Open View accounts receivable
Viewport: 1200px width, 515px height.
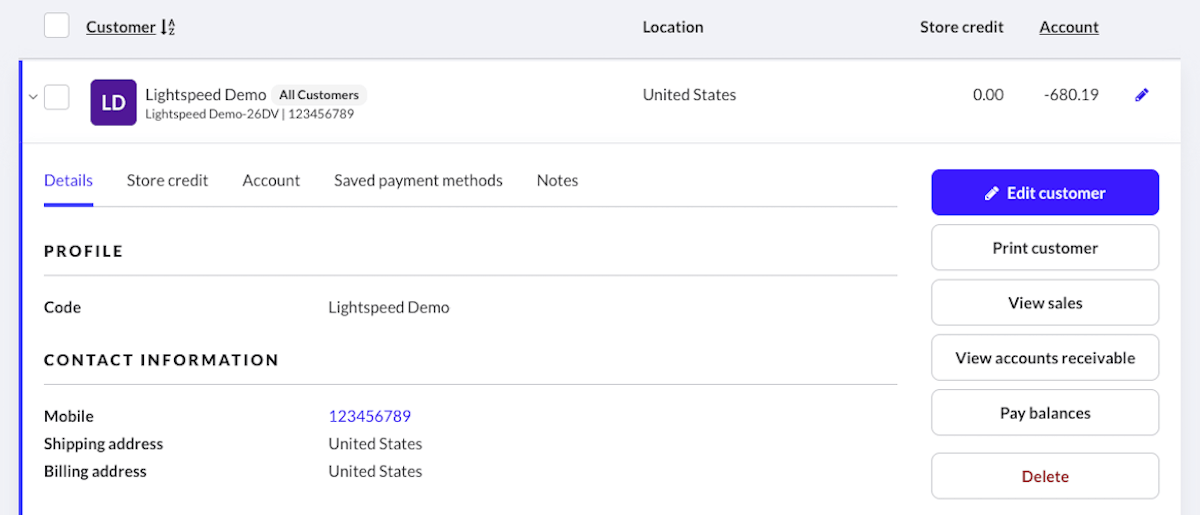pos(1045,358)
